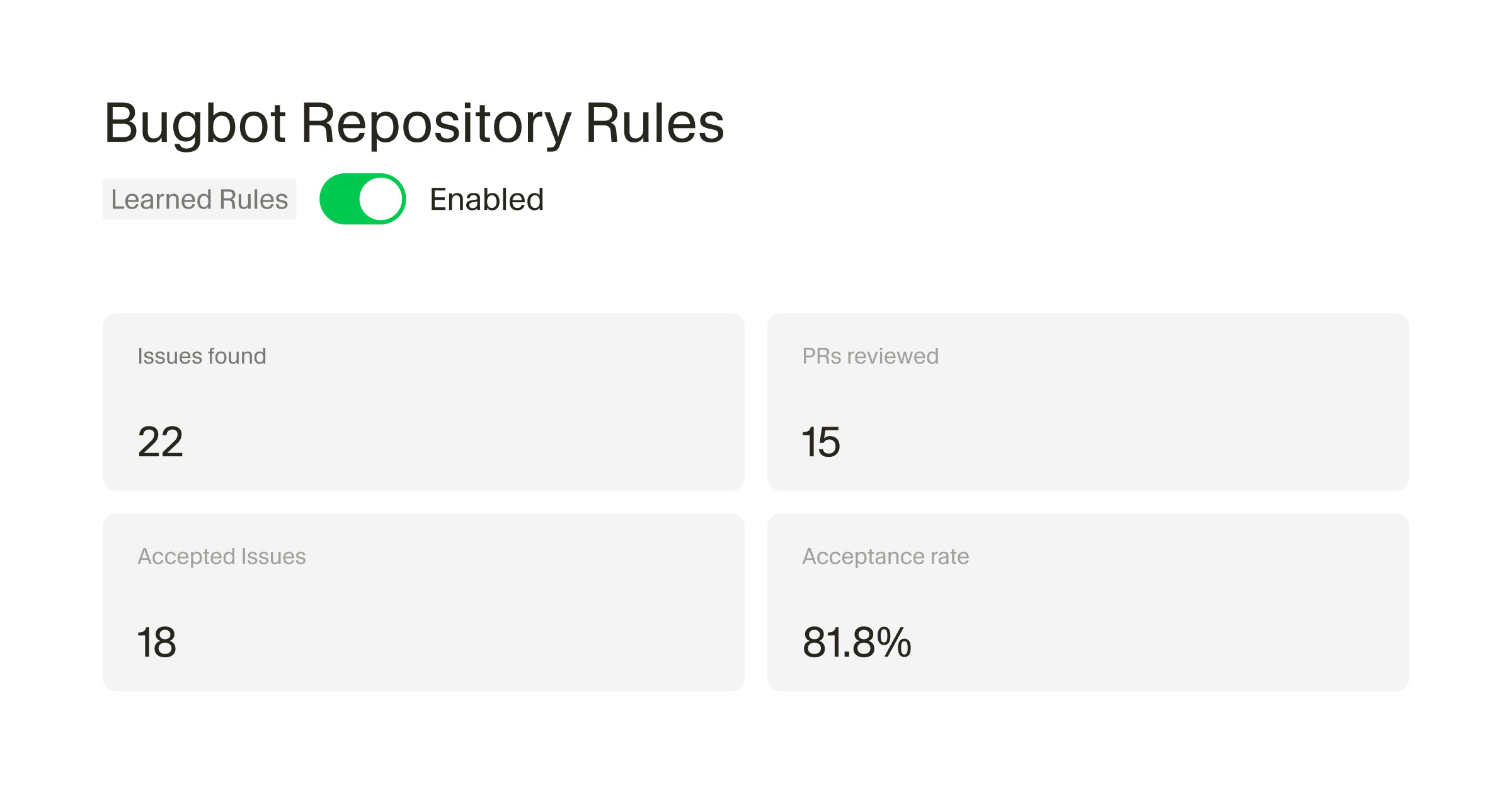Select the issues found value 22
Viewport: 1512px width, 794px height.
point(160,442)
